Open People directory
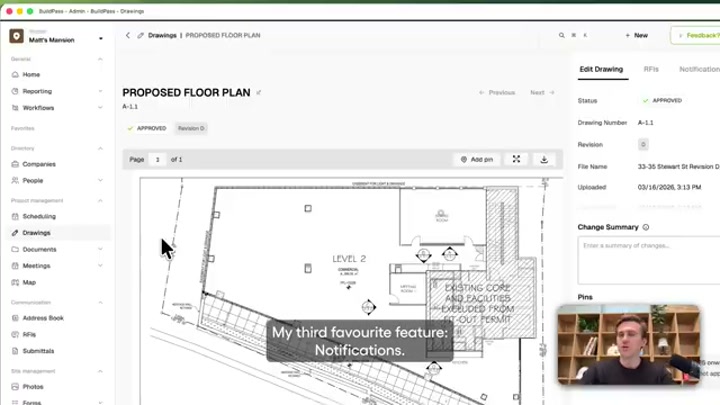Viewport: 720px width, 405px height. point(33,180)
